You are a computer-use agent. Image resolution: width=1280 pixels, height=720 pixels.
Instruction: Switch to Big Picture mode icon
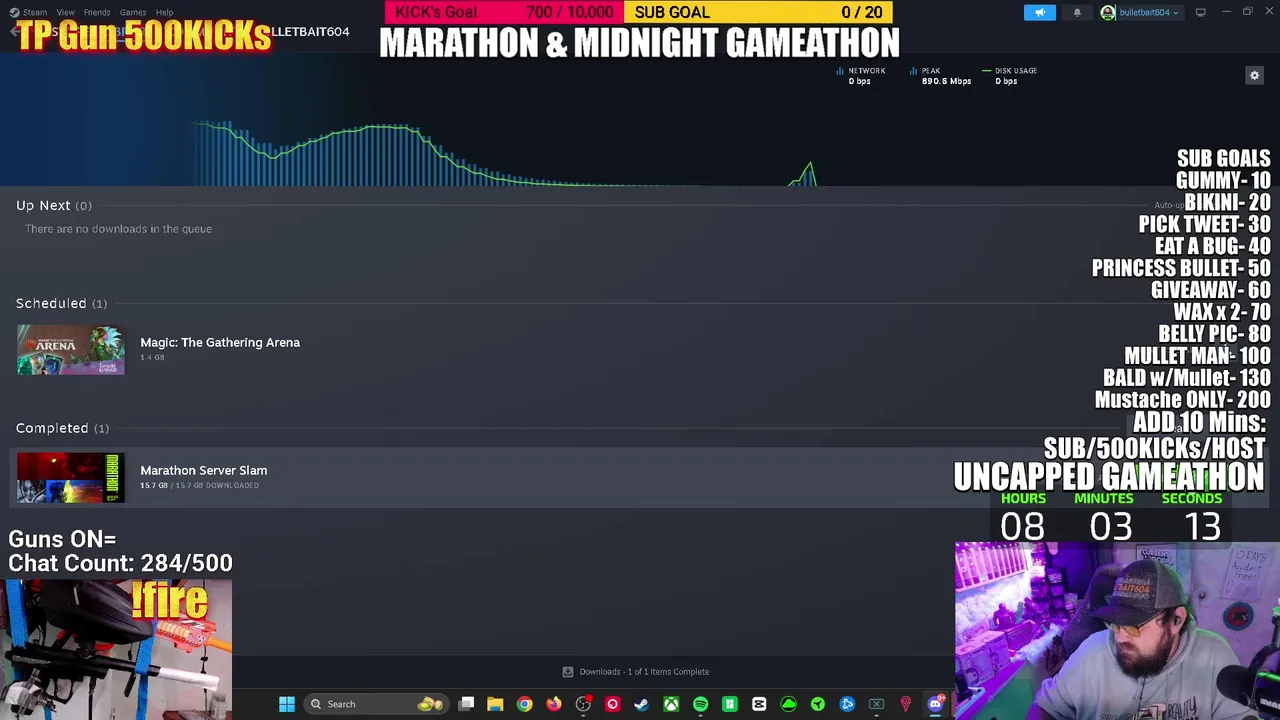coord(1200,12)
